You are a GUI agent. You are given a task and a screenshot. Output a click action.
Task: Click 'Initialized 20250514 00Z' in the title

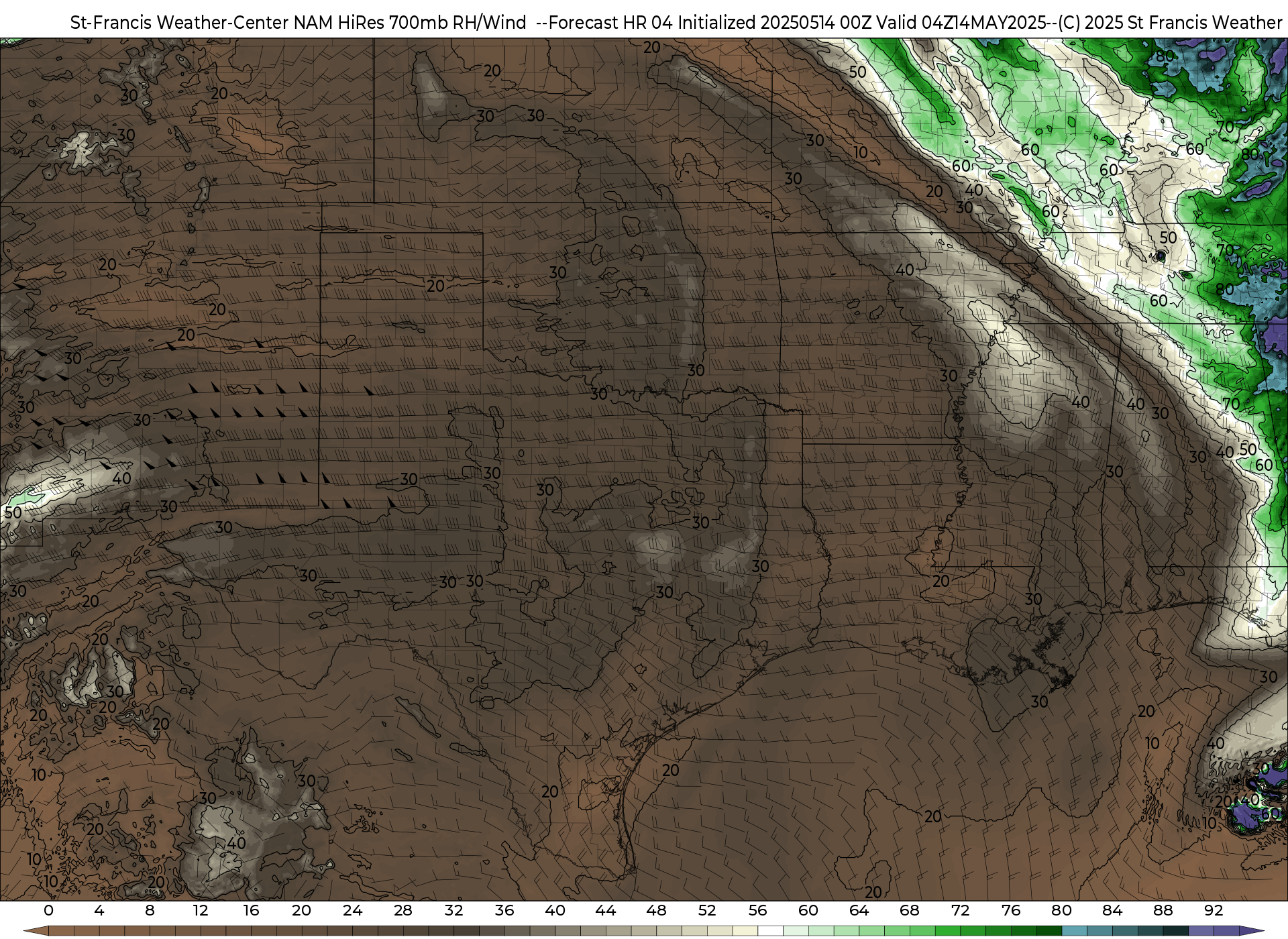pyautogui.click(x=774, y=23)
